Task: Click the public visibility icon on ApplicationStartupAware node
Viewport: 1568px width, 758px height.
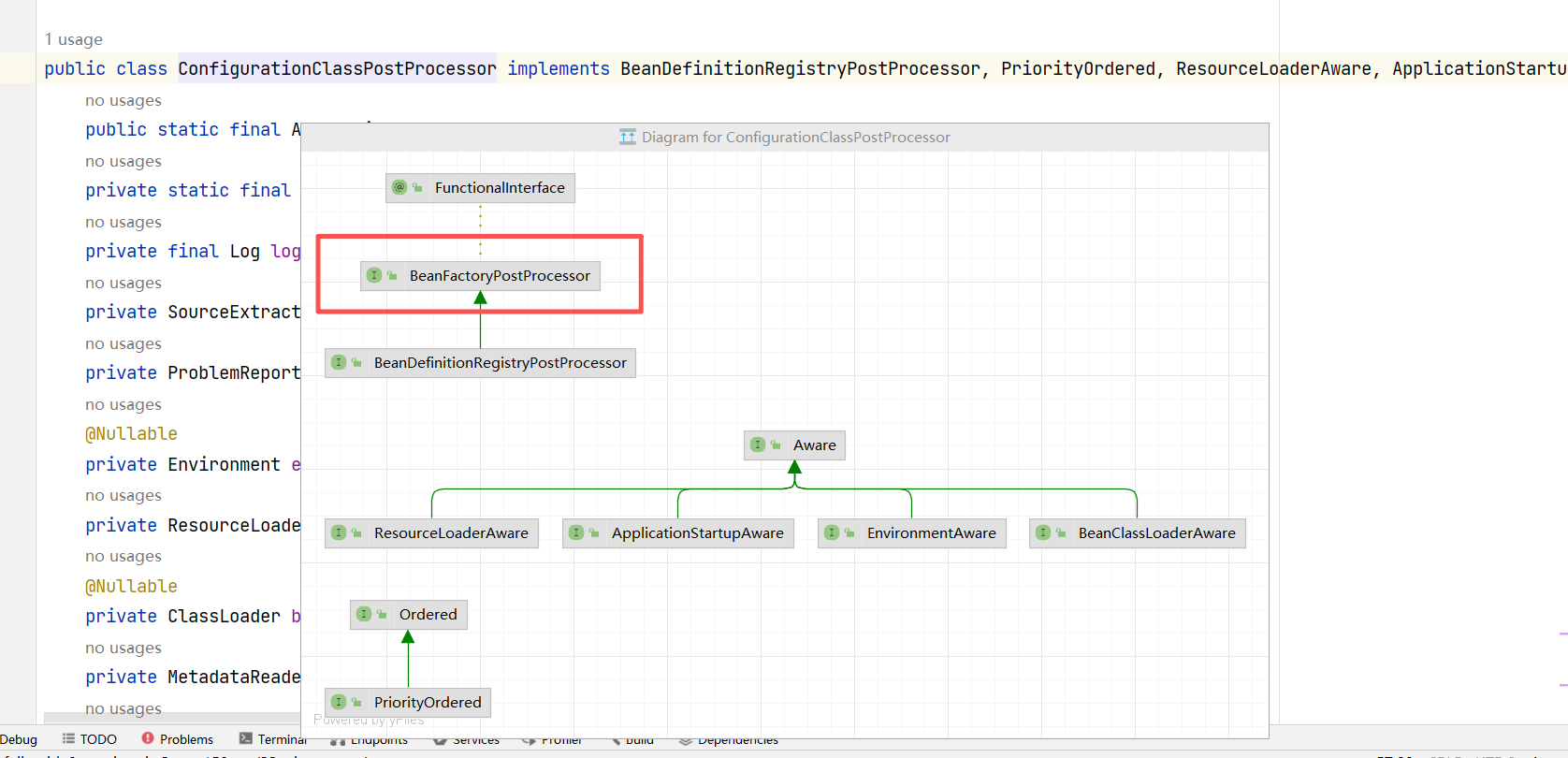Action: pyautogui.click(x=594, y=532)
